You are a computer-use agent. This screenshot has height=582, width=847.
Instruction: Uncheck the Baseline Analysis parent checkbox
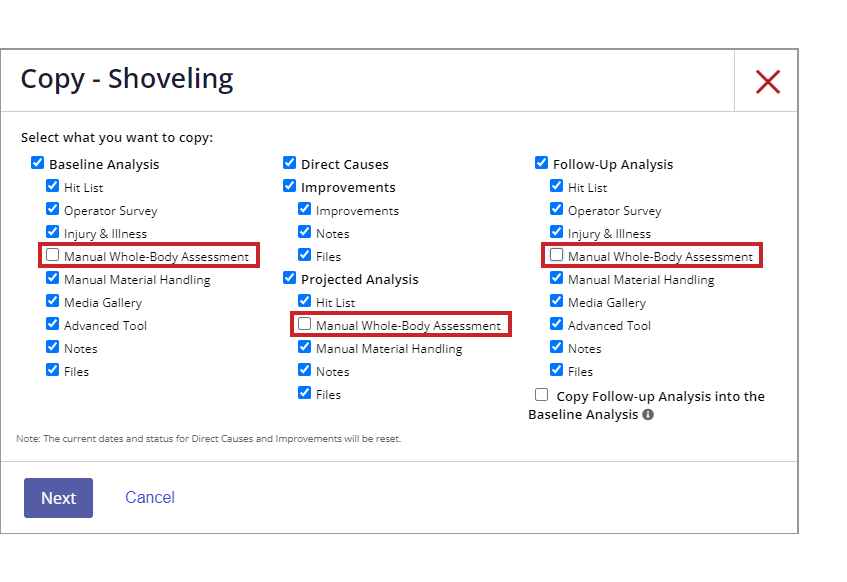tap(37, 163)
